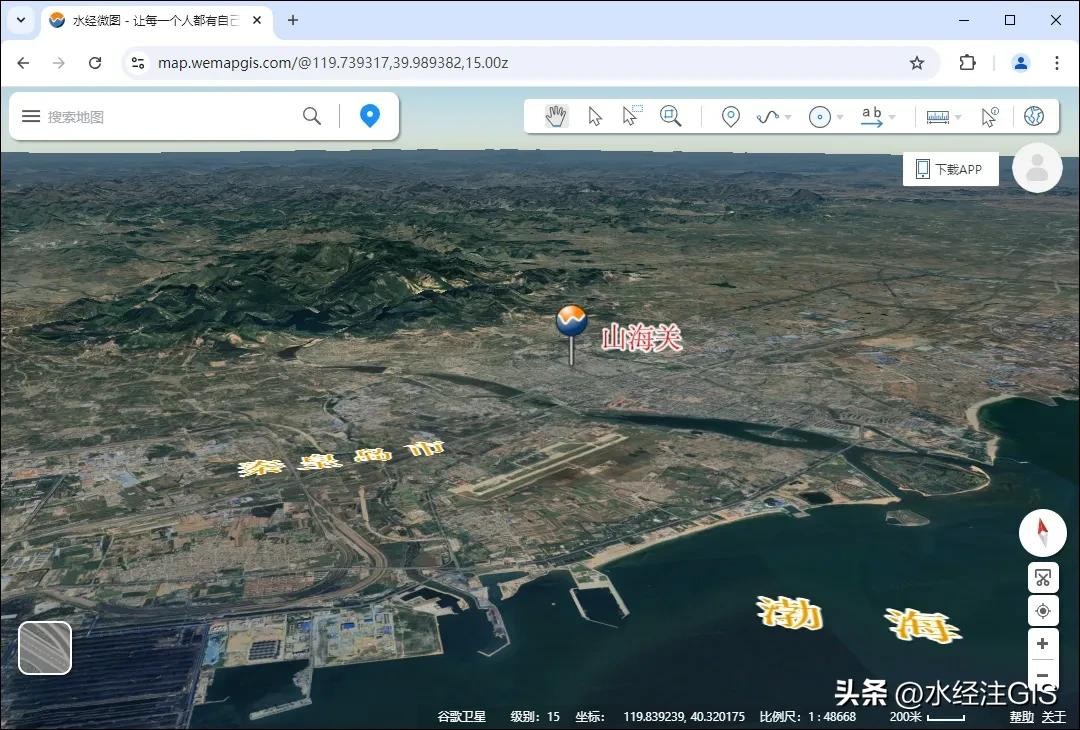Expand the line drawing tool dropdown
The width and height of the screenshot is (1080, 730).
pos(788,118)
